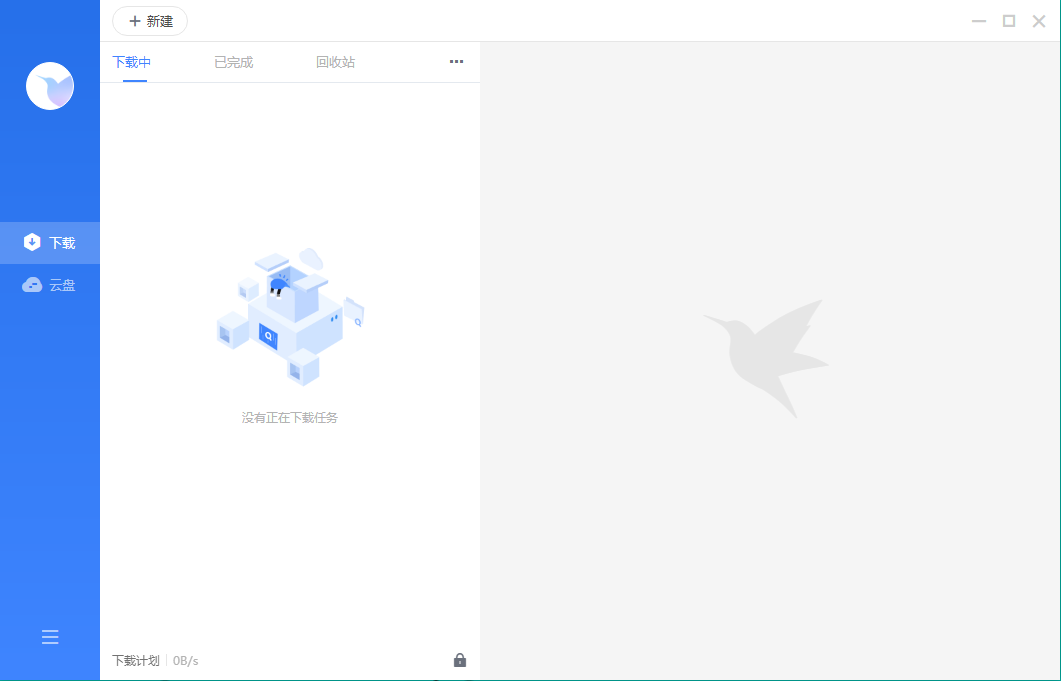The image size is (1061, 681).
Task: Minimize the application window
Action: pos(979,21)
